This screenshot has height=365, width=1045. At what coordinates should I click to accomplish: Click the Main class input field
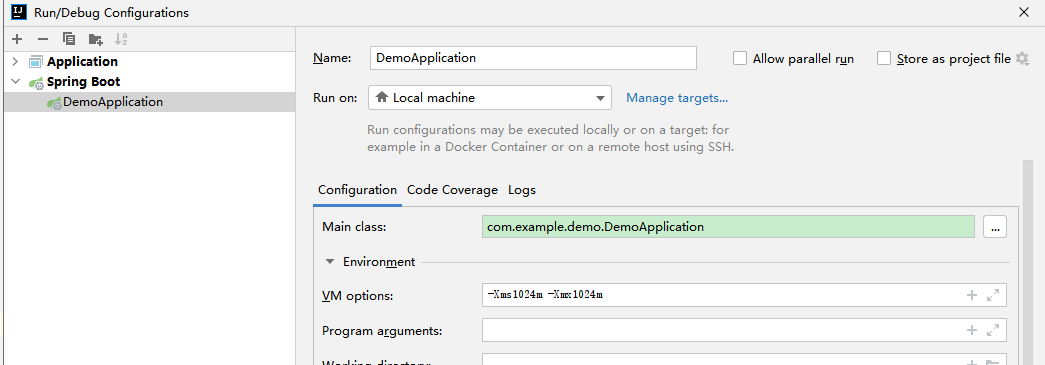[x=728, y=227]
